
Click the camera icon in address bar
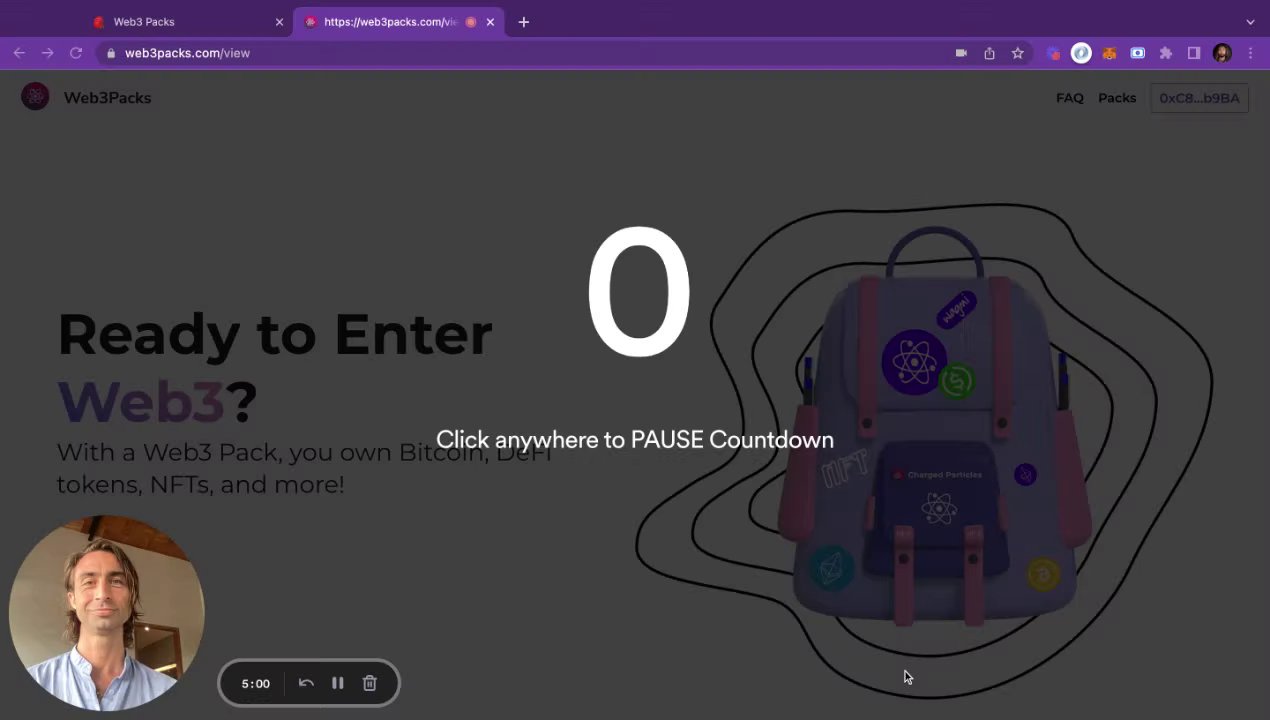point(961,53)
